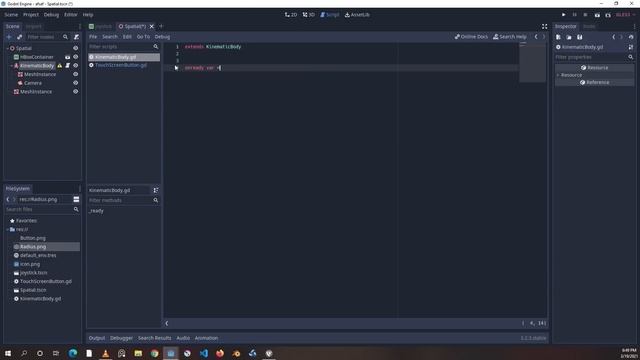Open the Project menu

tap(31, 15)
